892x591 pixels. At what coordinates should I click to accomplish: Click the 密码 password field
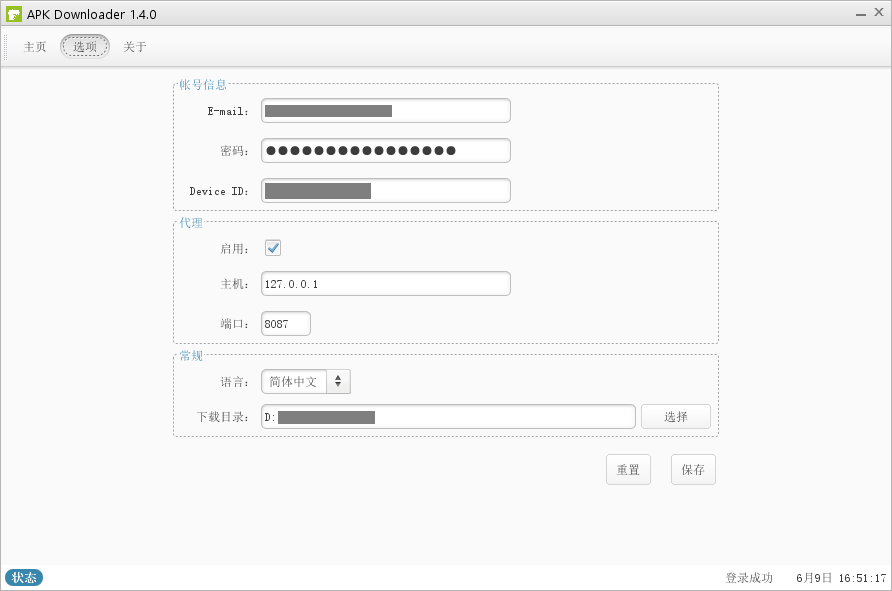[386, 151]
